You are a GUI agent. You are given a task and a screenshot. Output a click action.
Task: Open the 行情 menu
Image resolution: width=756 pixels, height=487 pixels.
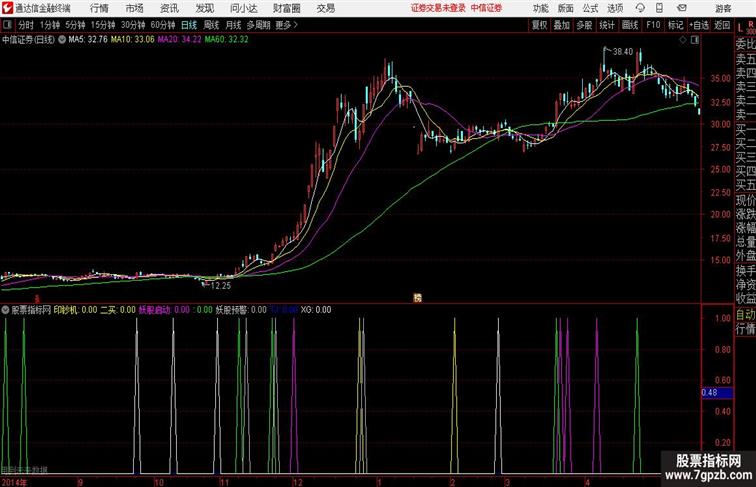point(99,8)
